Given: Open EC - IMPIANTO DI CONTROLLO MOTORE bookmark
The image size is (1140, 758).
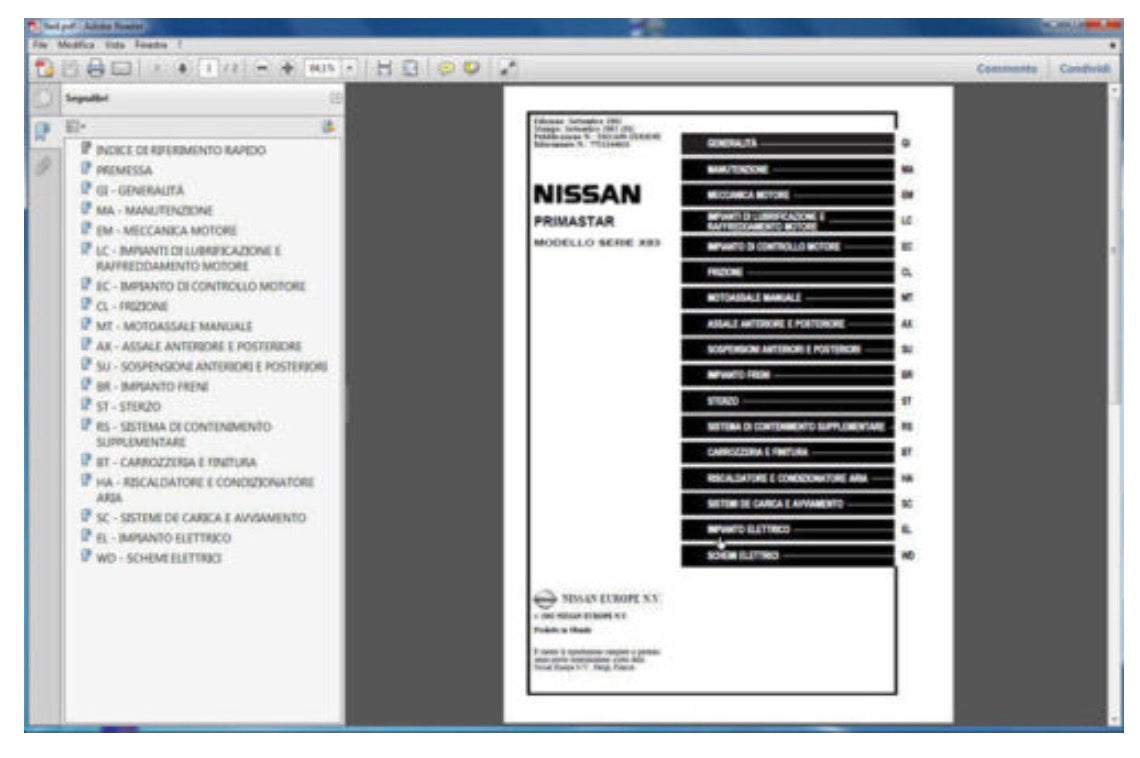Looking at the screenshot, I should 201,286.
